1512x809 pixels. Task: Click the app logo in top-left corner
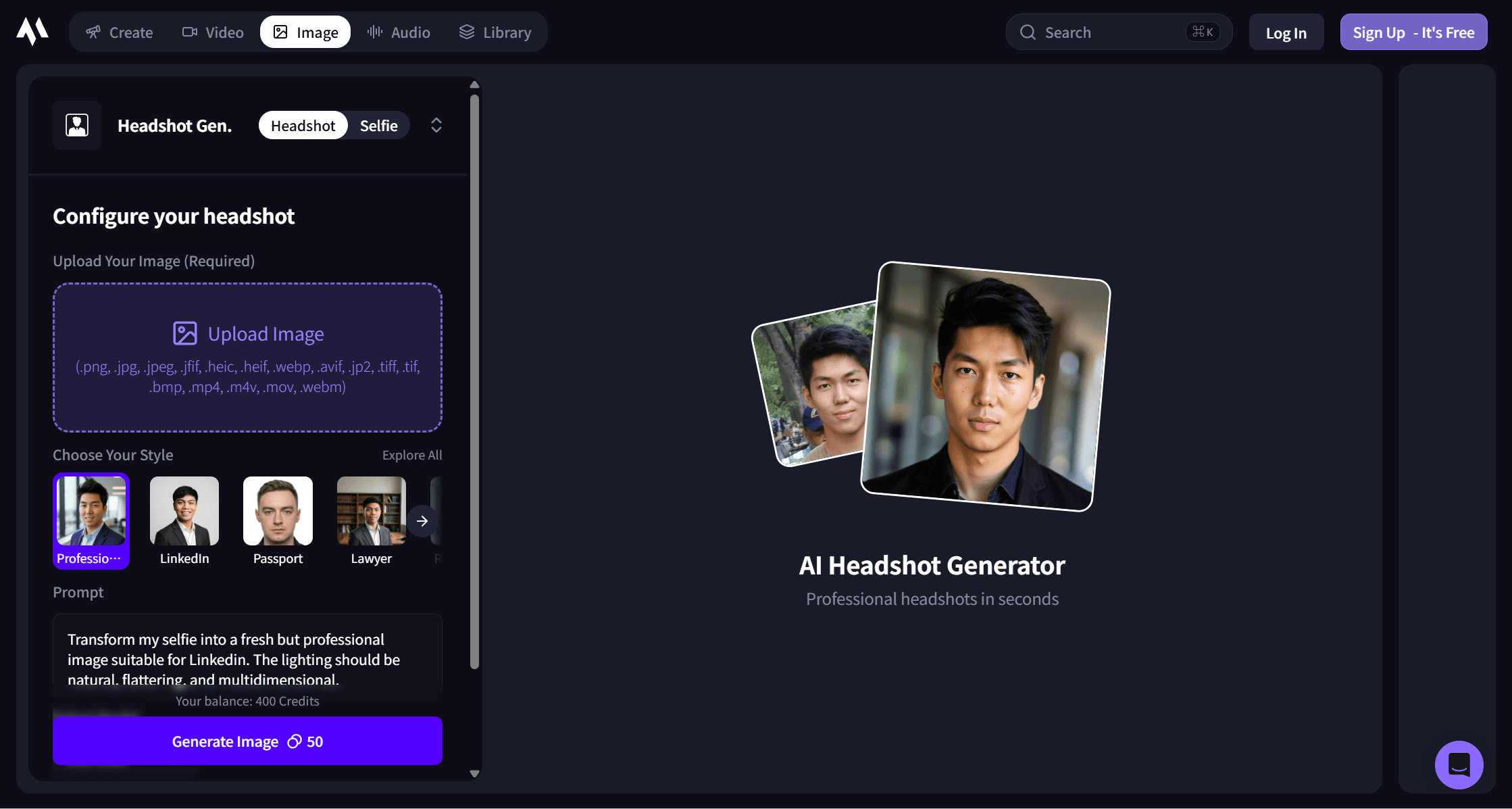point(32,32)
